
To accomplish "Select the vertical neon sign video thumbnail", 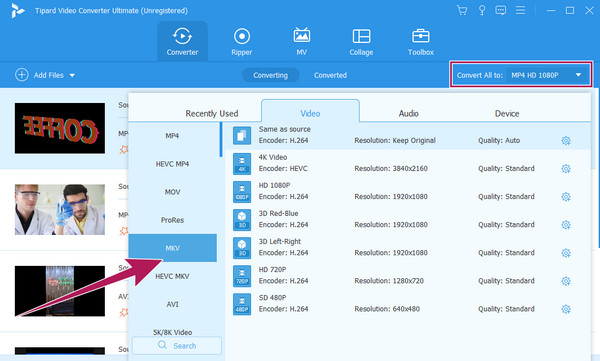I will 60,291.
